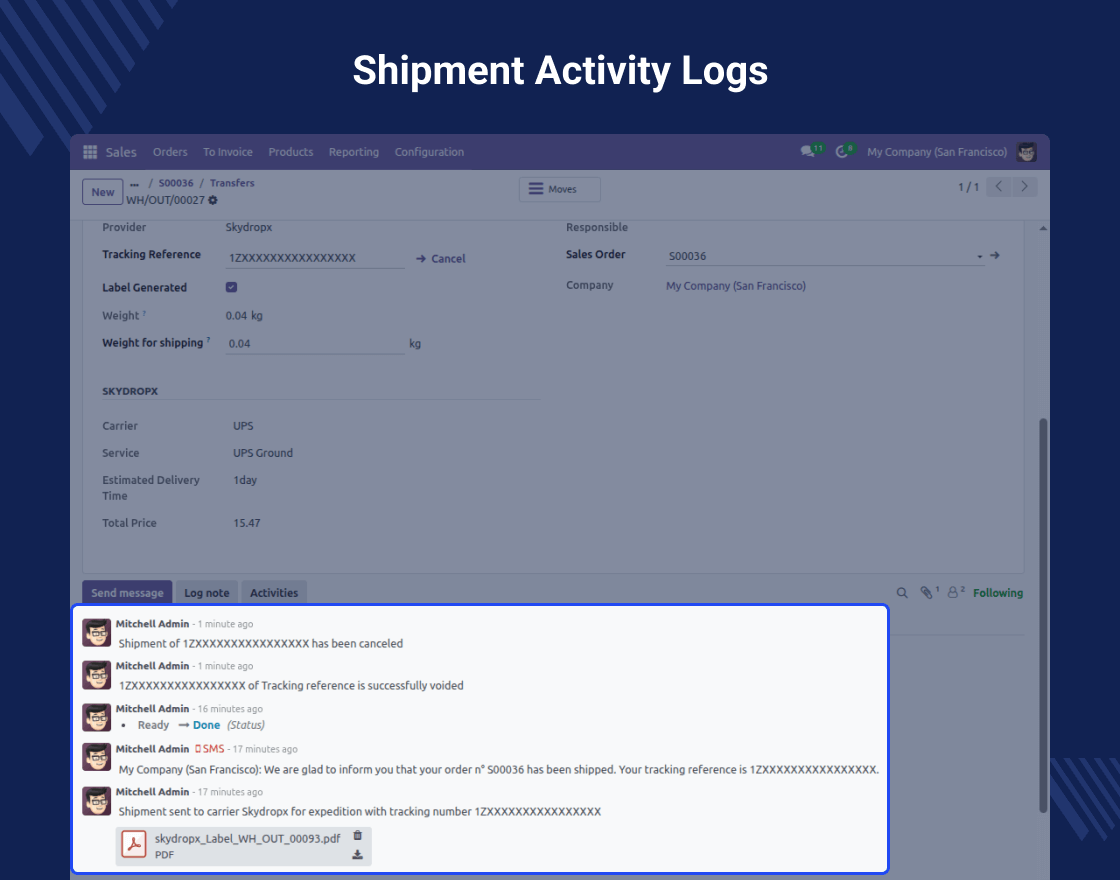Click the Total Price 15.47 value
This screenshot has width=1120, height=880.
(x=246, y=523)
